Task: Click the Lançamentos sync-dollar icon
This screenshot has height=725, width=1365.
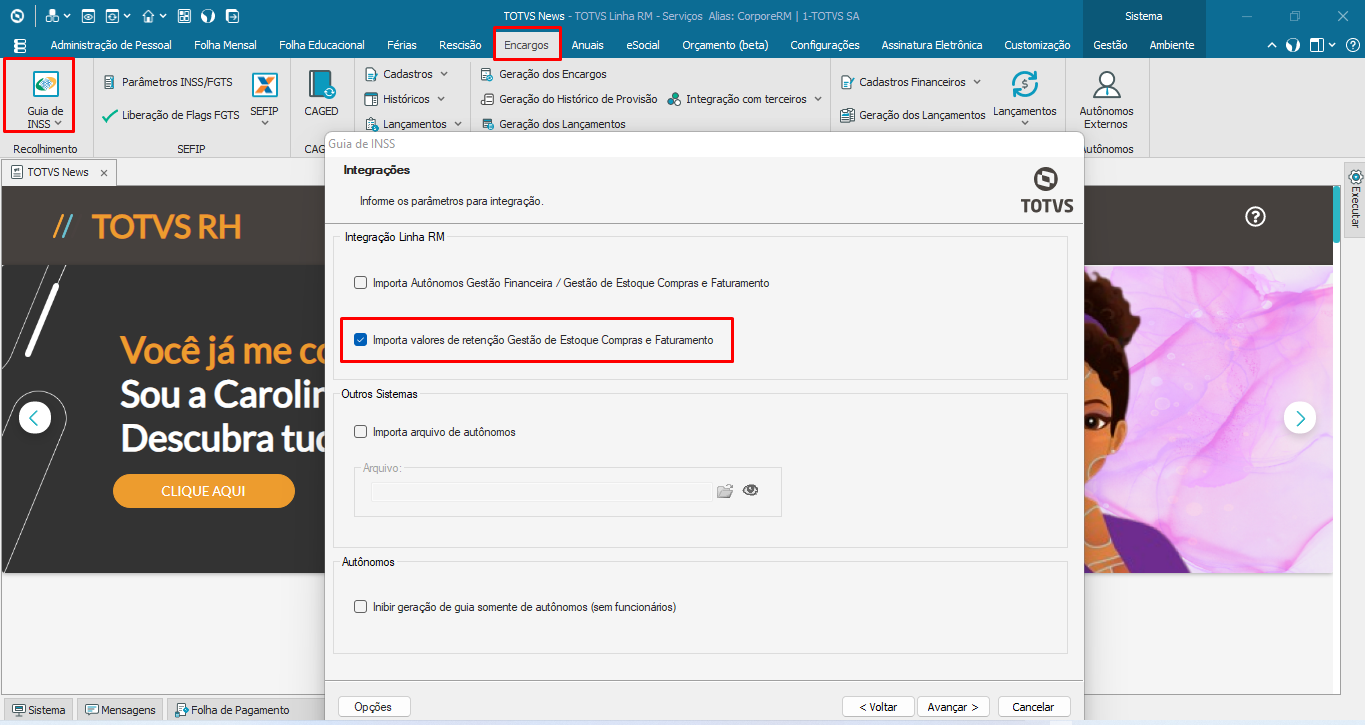Action: [x=1024, y=85]
